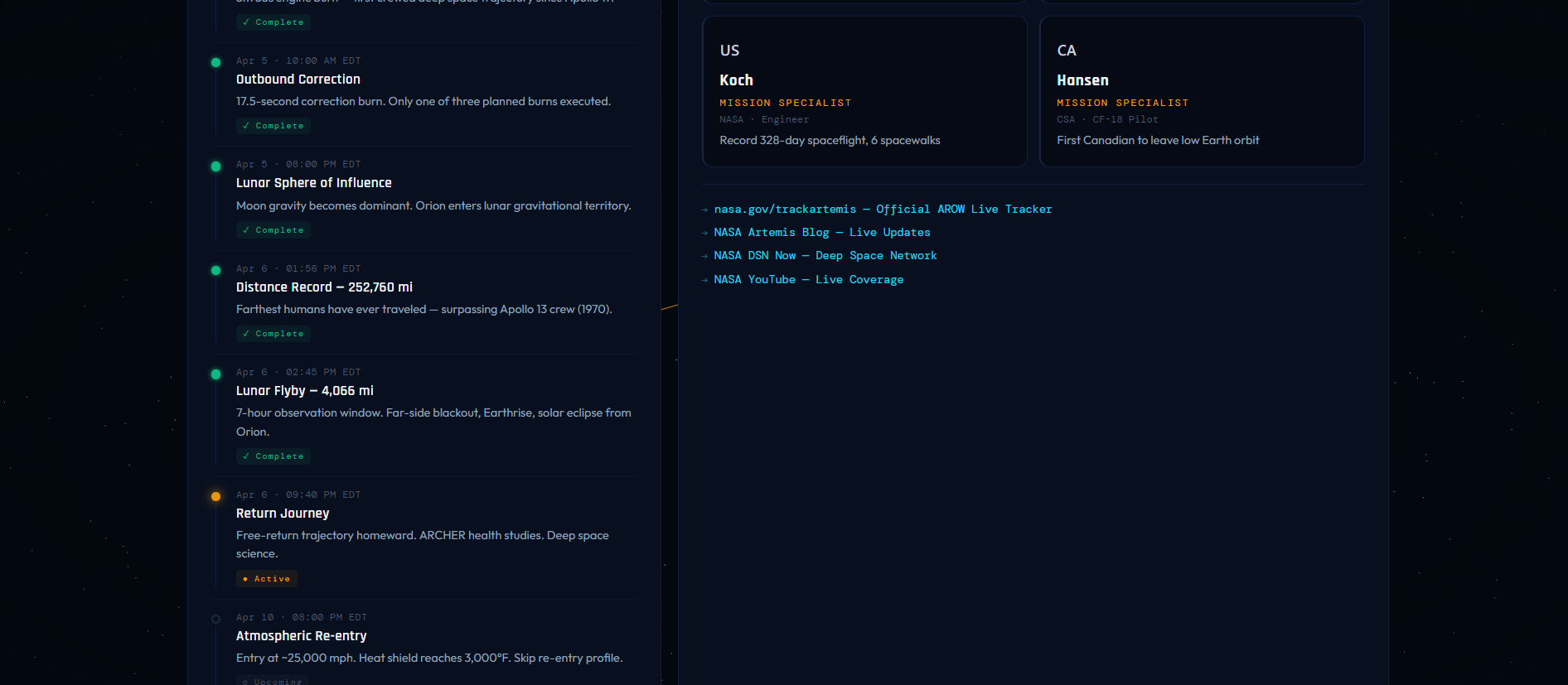
Task: Click the Koch crew card name
Action: (x=736, y=80)
